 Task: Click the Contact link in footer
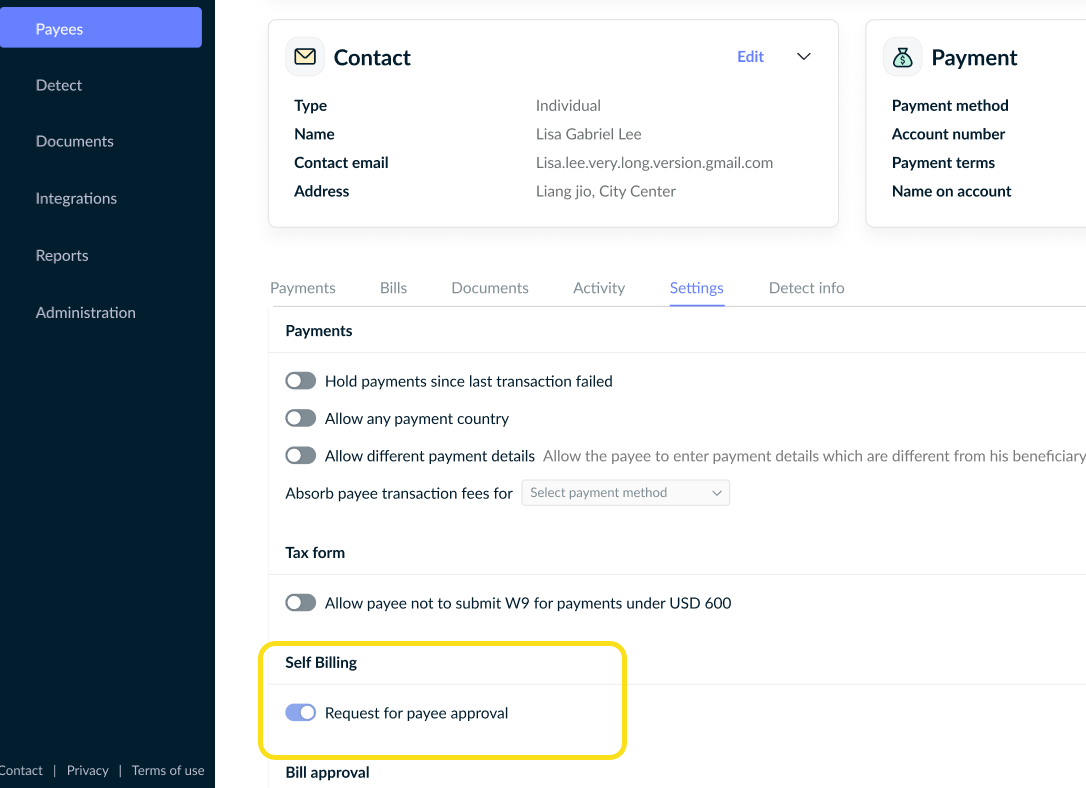[21, 770]
